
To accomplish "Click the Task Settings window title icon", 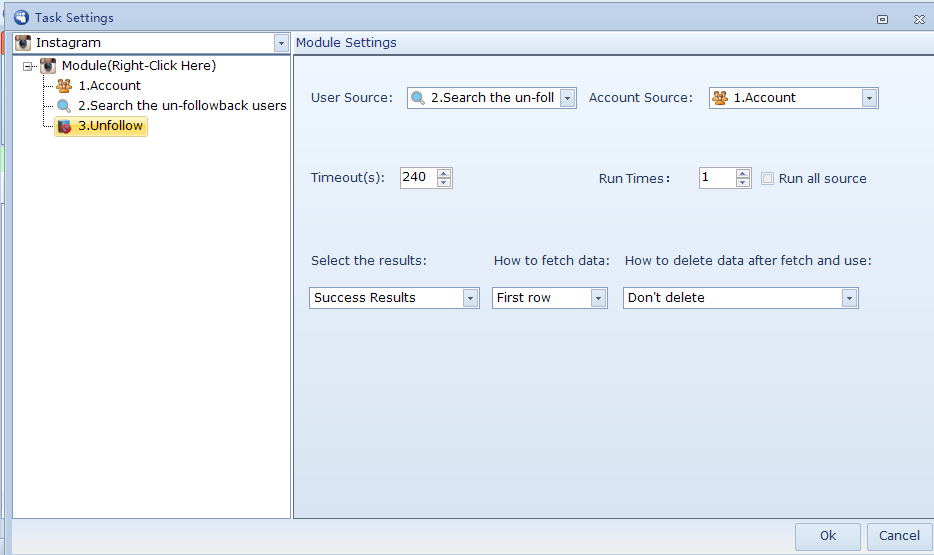I will pos(21,17).
